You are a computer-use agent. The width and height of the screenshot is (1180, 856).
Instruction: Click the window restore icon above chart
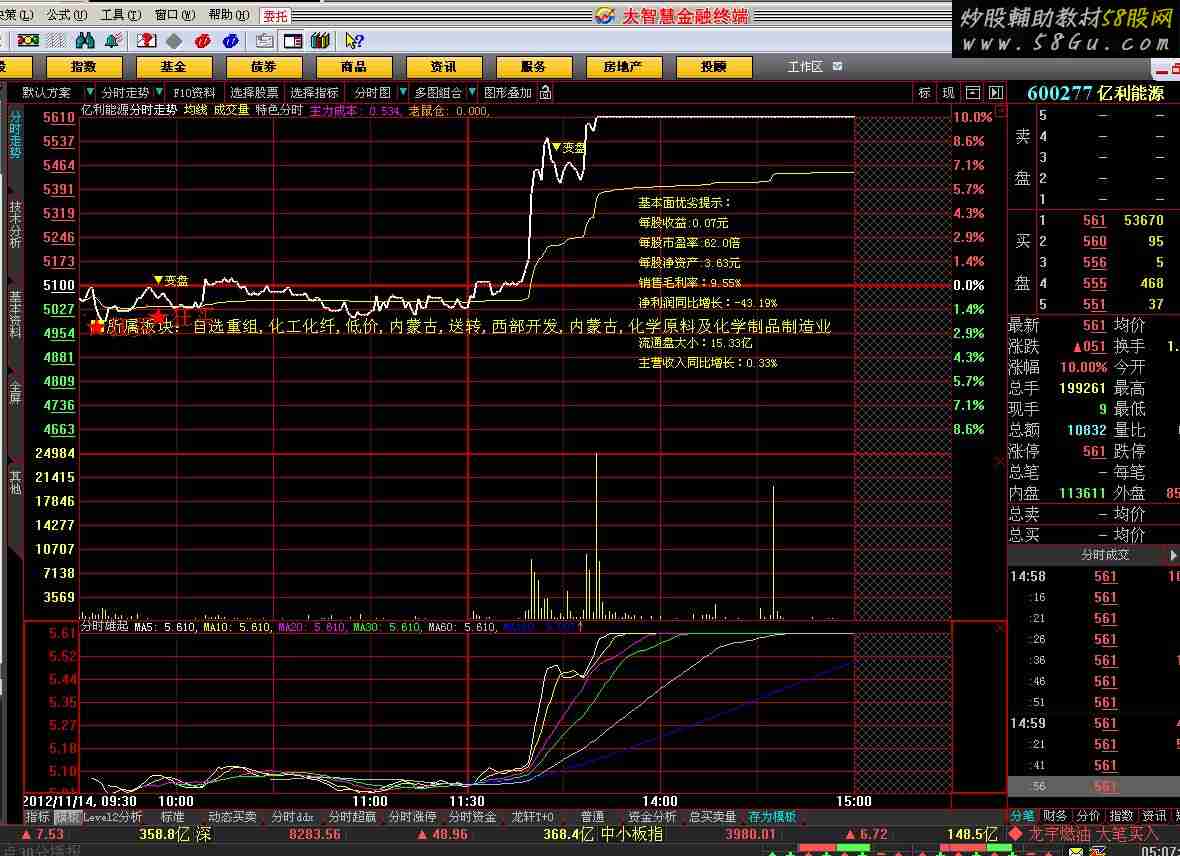973,93
